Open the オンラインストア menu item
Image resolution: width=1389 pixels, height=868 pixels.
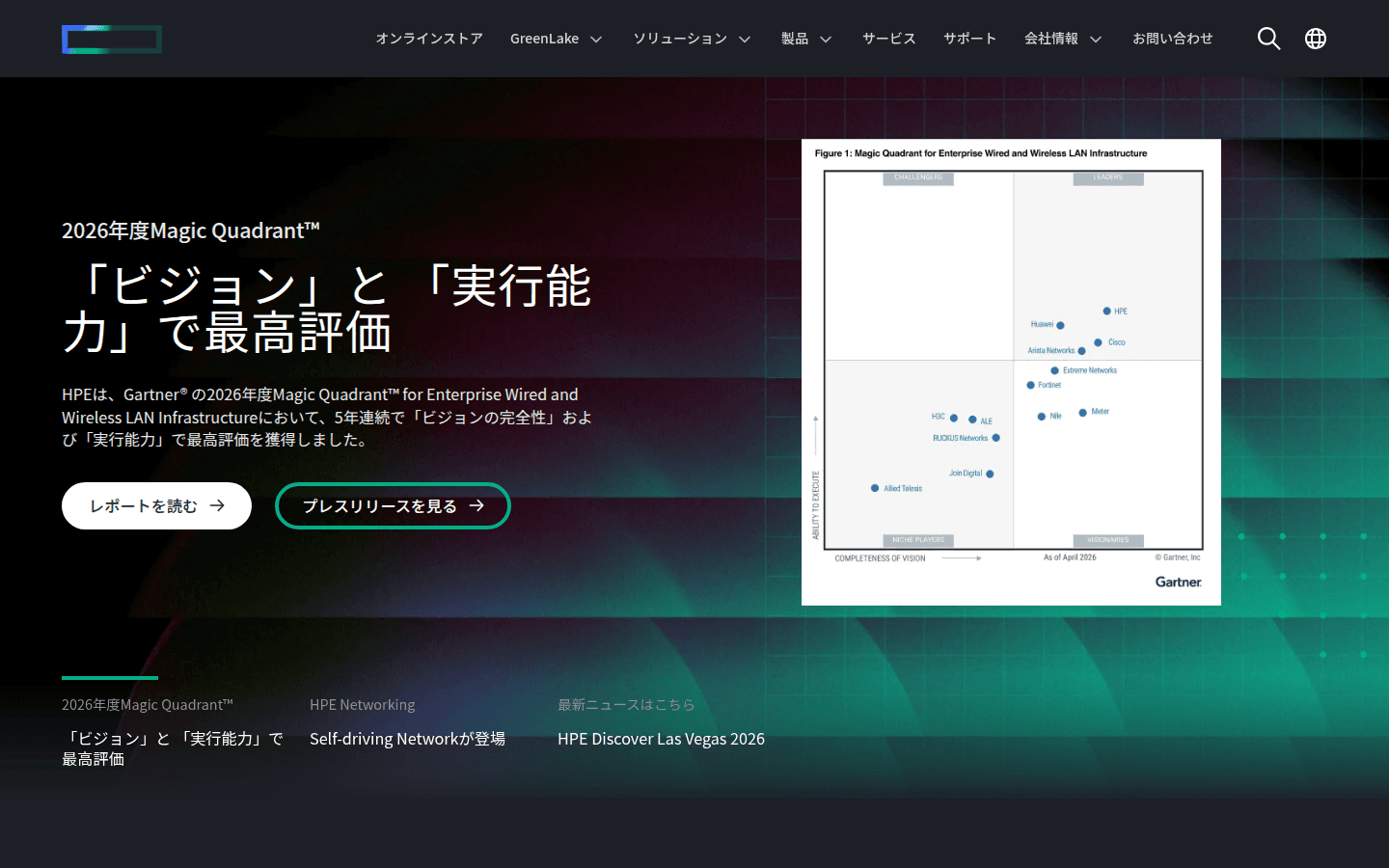429,39
